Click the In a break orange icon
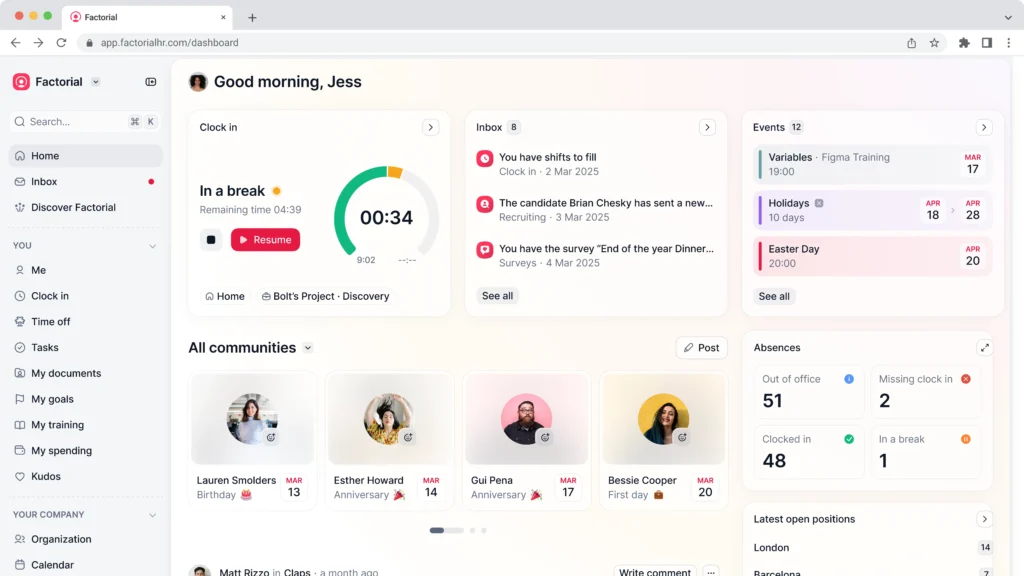The image size is (1024, 576). (x=966, y=439)
